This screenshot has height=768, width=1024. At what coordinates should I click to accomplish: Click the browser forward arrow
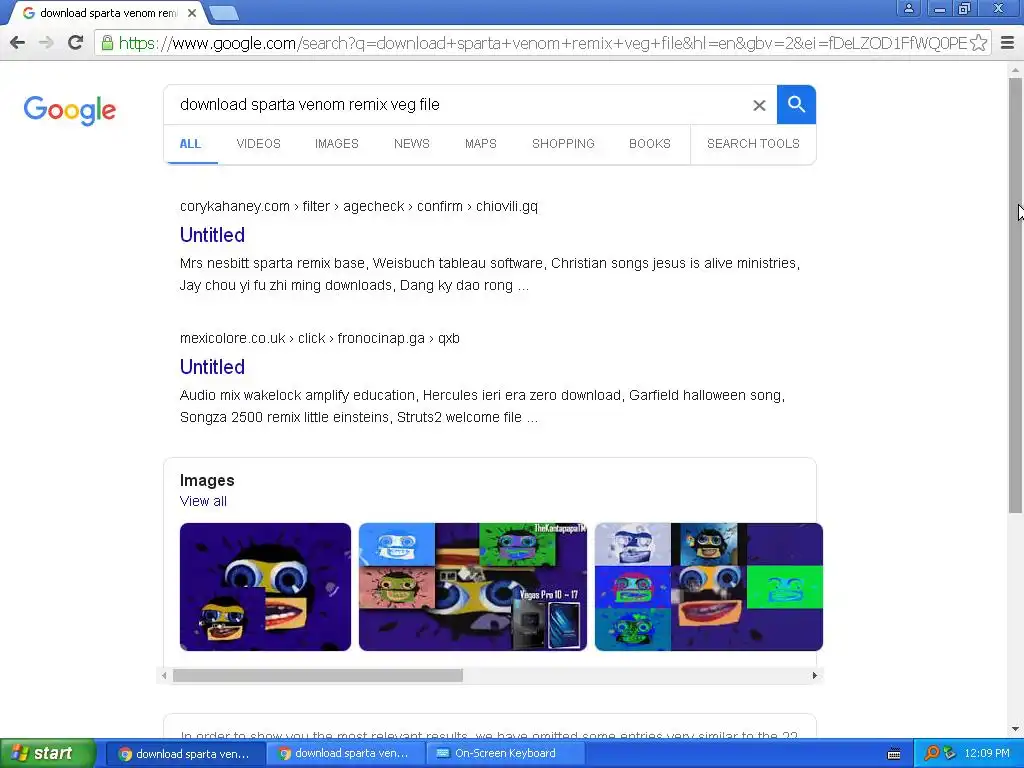46,43
